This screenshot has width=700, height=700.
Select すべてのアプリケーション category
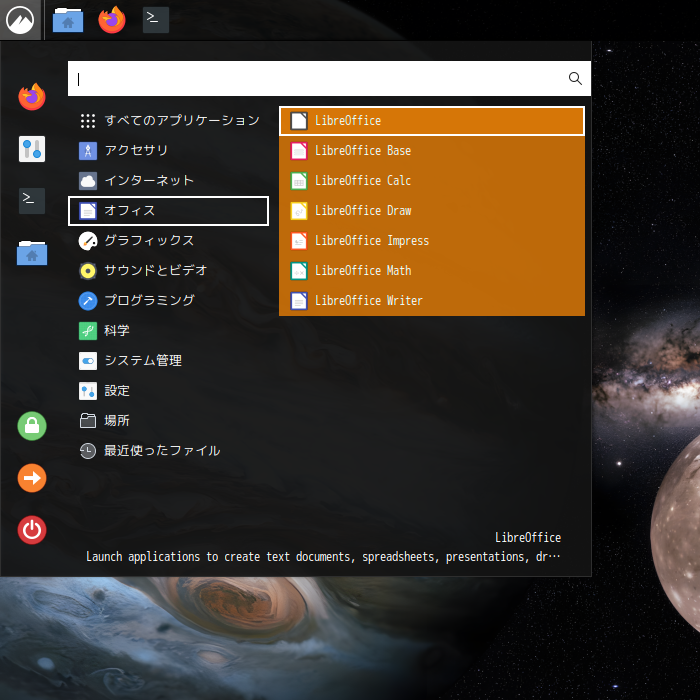[169, 121]
